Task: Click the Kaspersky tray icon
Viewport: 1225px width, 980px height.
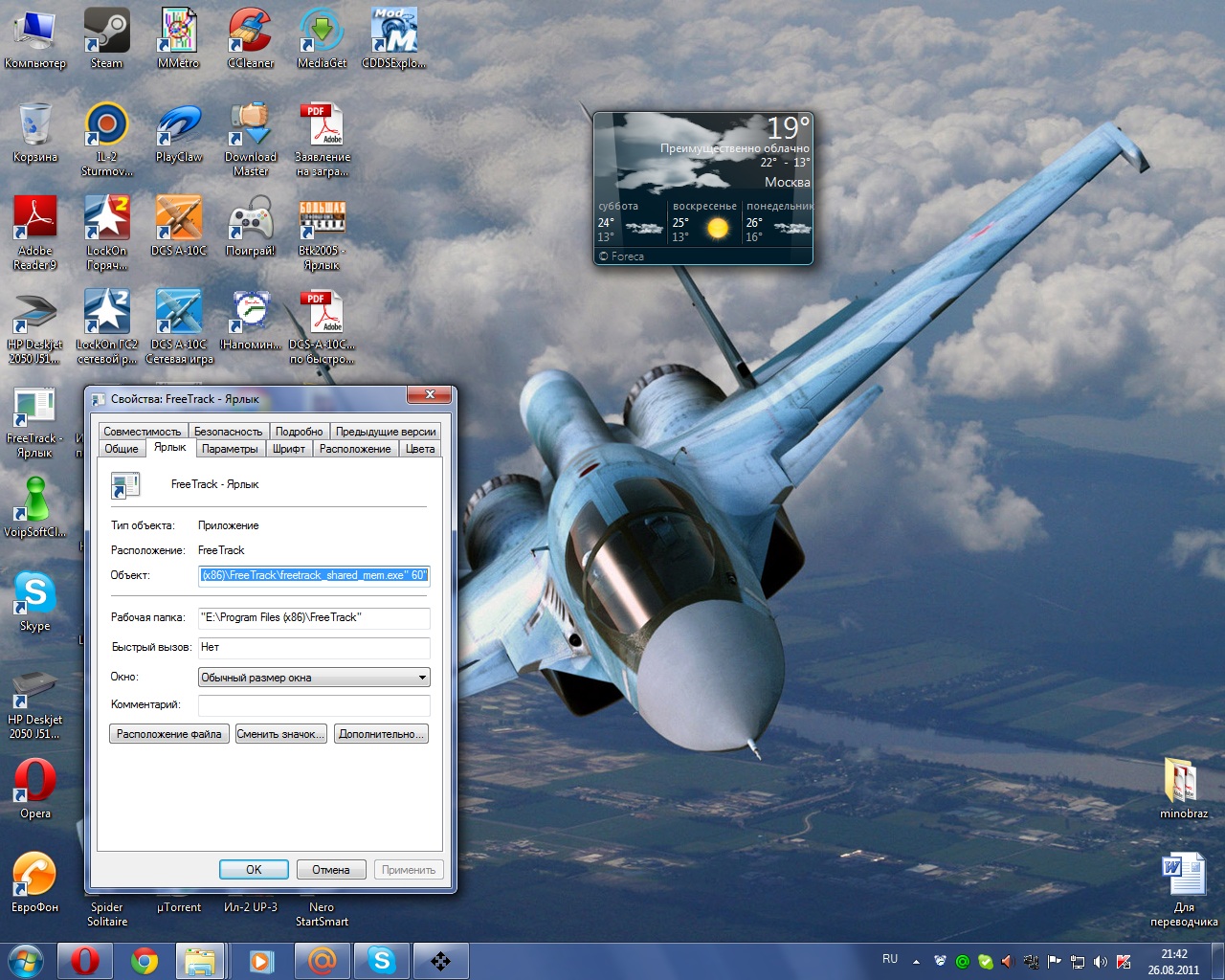Action: tap(1124, 961)
